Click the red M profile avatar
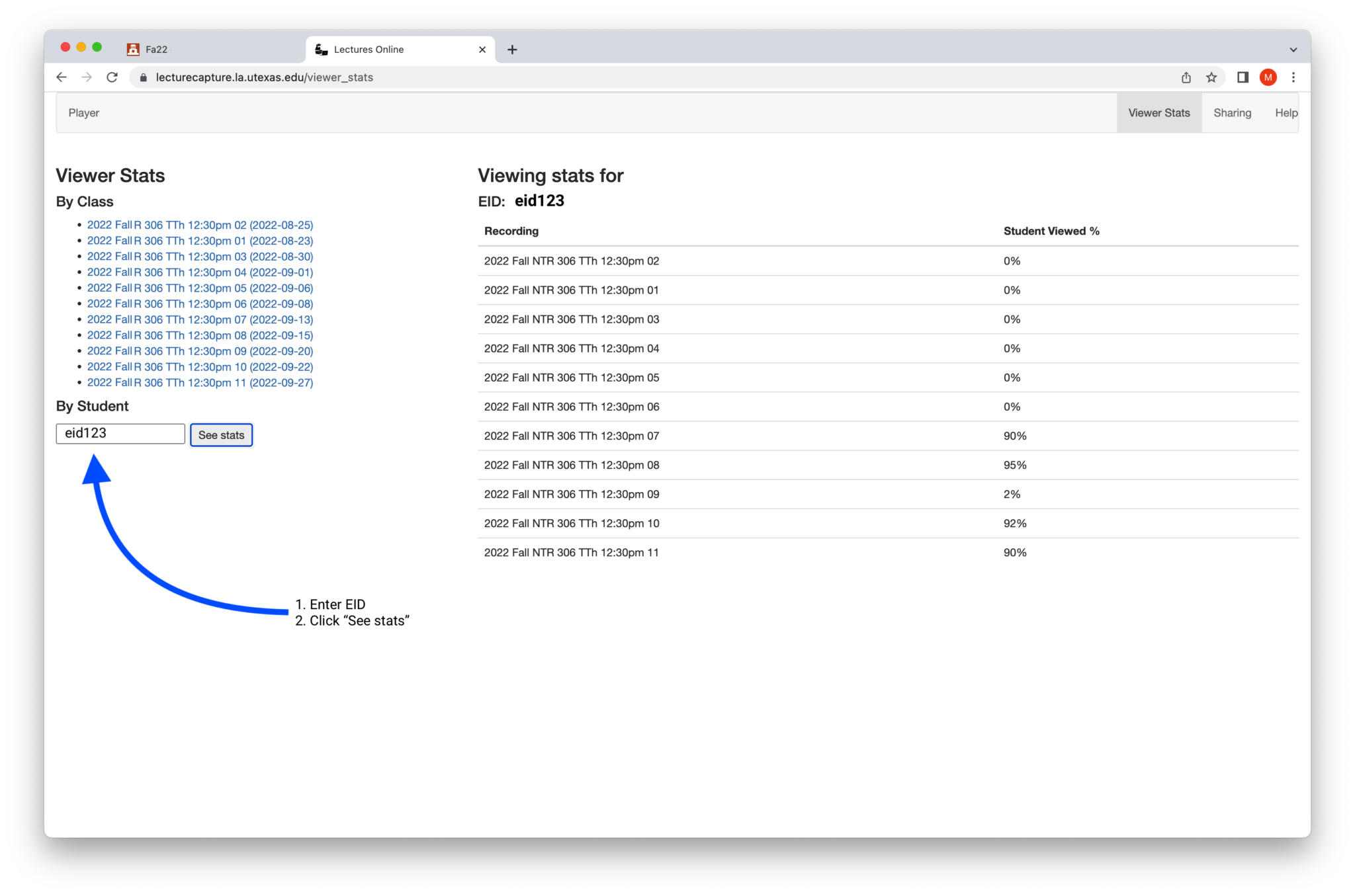Image resolution: width=1355 pixels, height=896 pixels. point(1268,77)
